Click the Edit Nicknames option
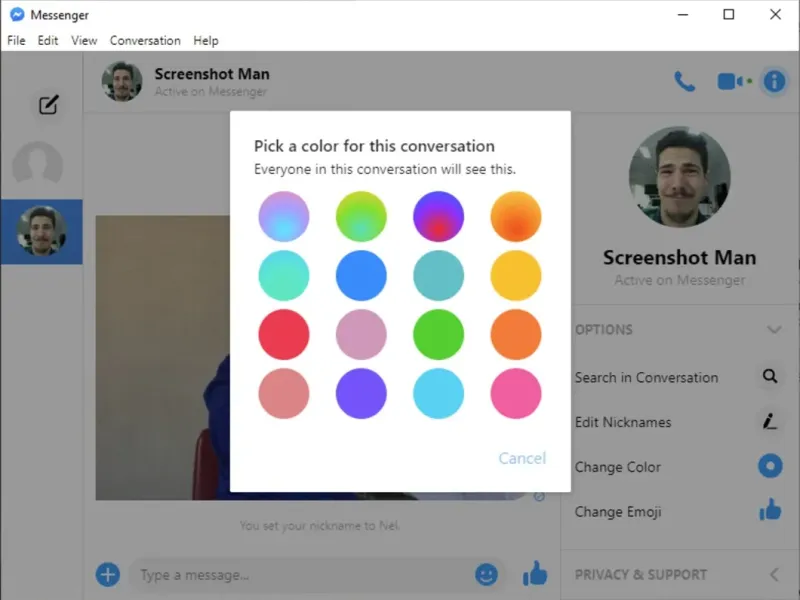Image resolution: width=800 pixels, height=600 pixels. 623,422
